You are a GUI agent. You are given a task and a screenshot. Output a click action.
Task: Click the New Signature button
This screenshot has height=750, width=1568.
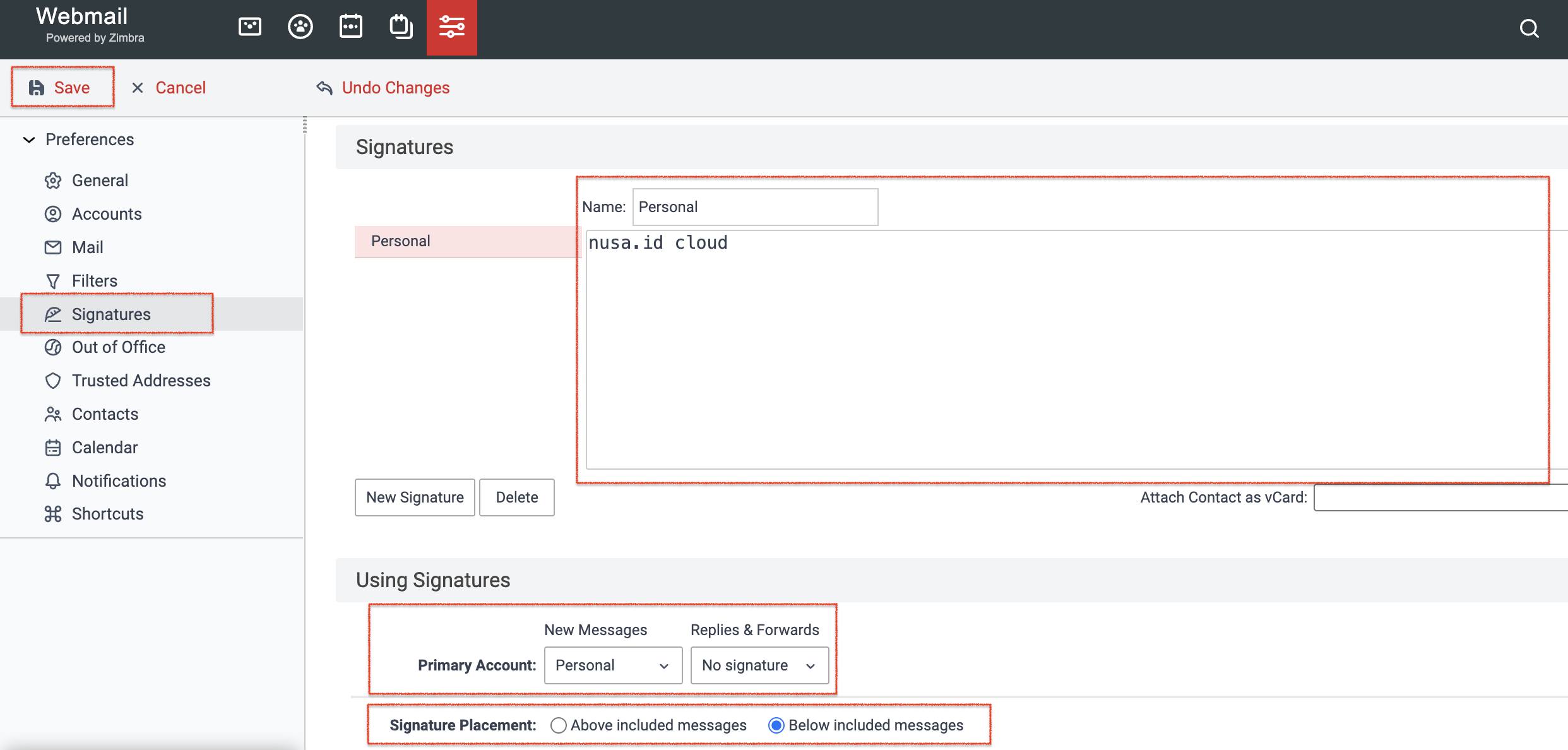tap(415, 497)
